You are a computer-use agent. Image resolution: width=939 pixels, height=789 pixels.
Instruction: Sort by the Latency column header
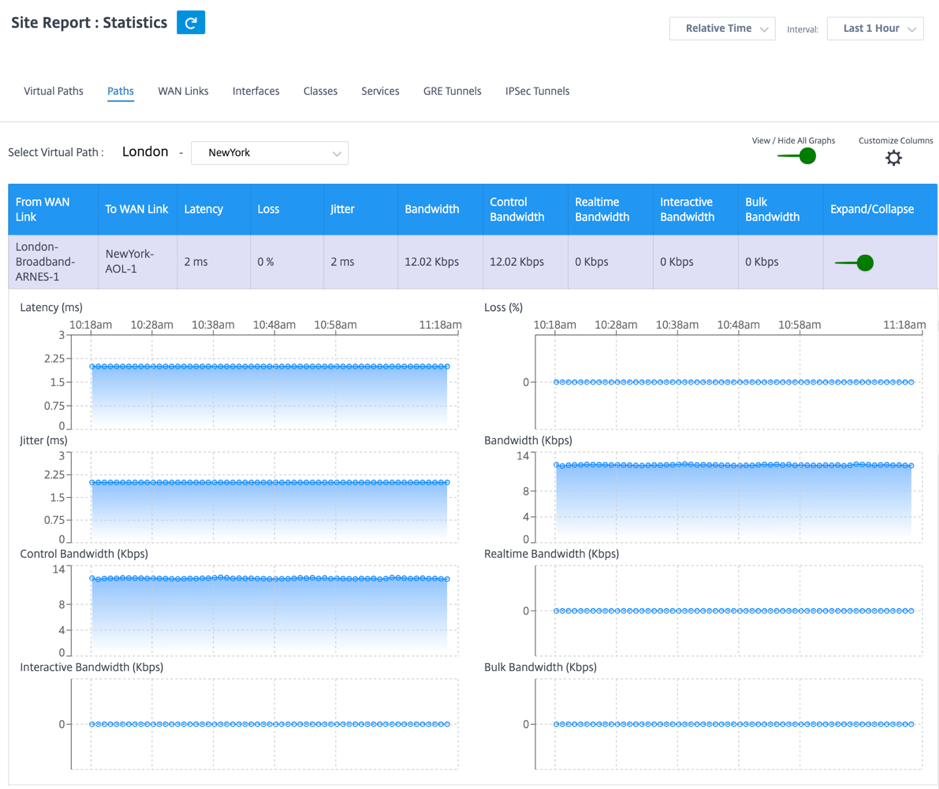click(x=214, y=210)
